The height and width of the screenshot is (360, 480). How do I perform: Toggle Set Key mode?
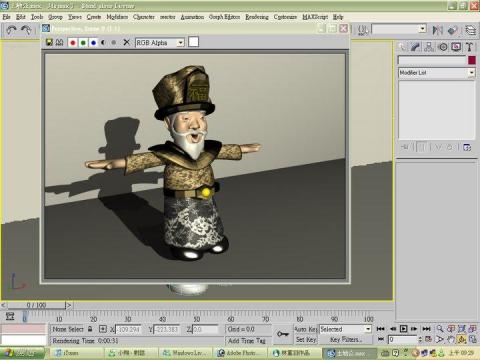306,339
